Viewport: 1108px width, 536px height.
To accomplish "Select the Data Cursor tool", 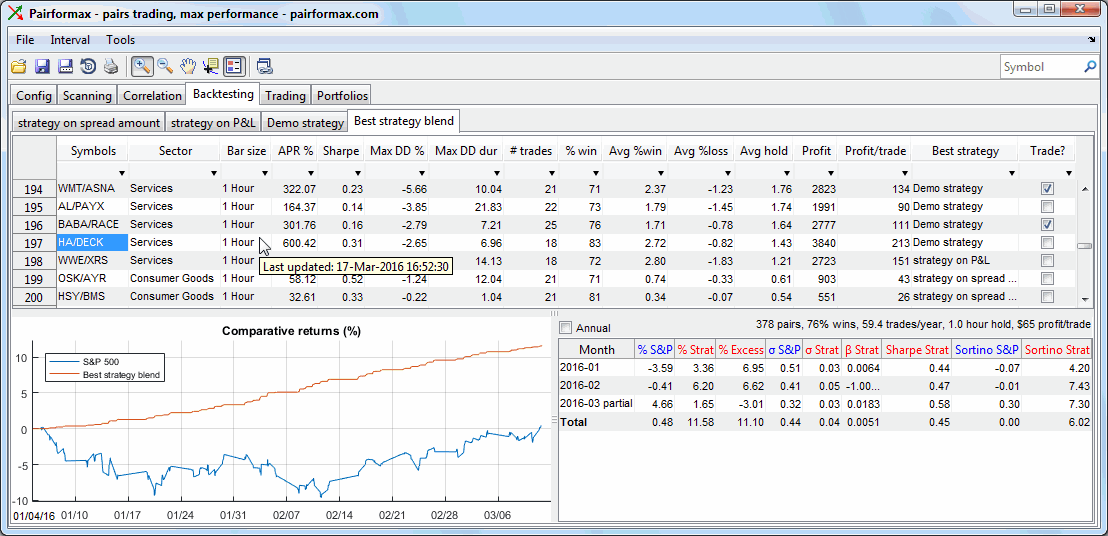I will pos(210,66).
